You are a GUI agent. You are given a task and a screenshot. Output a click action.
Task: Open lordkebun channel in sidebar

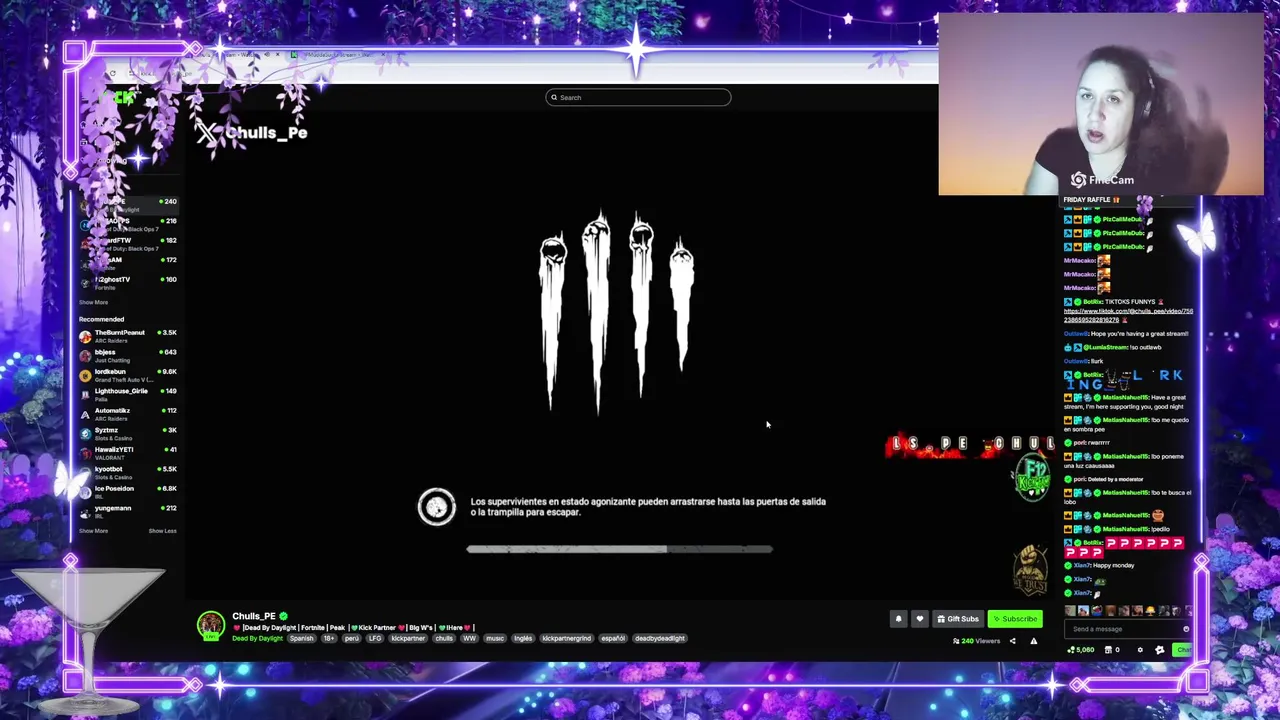tap(129, 375)
